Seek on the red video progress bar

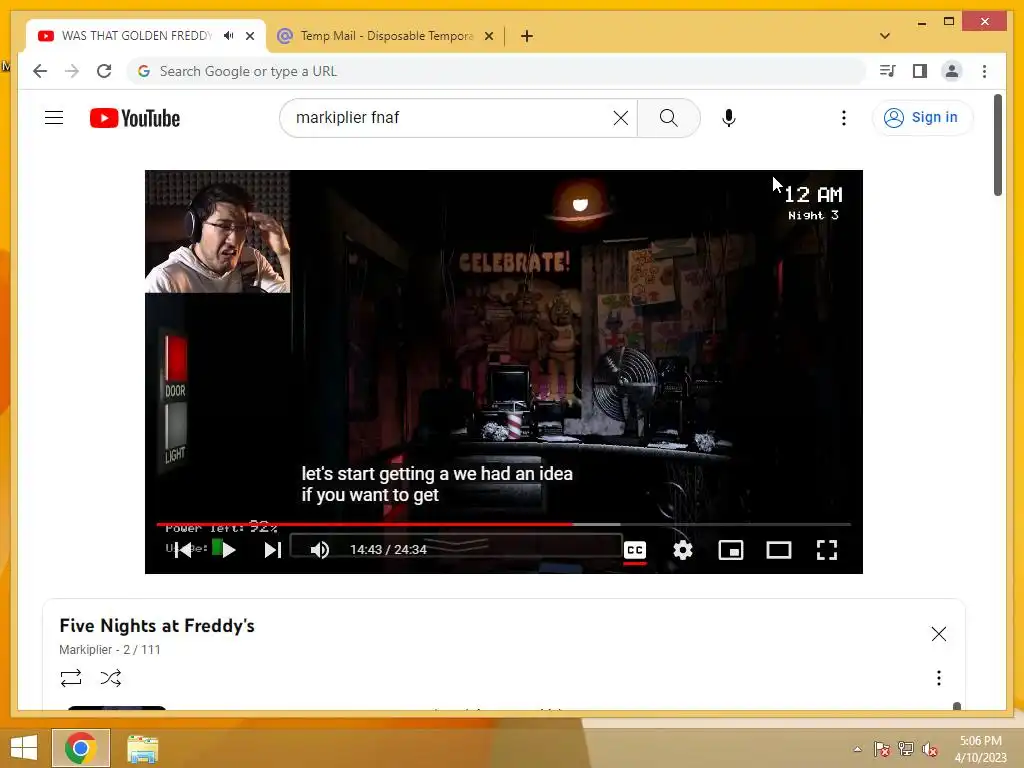tap(504, 524)
